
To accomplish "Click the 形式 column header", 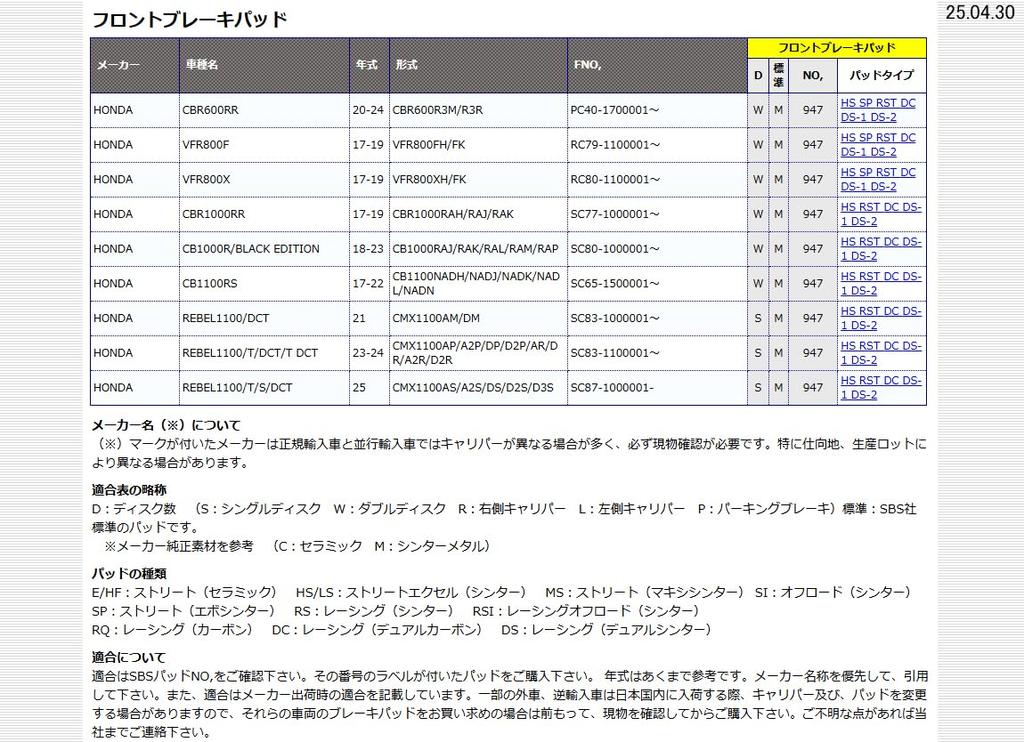I will pyautogui.click(x=406, y=65).
